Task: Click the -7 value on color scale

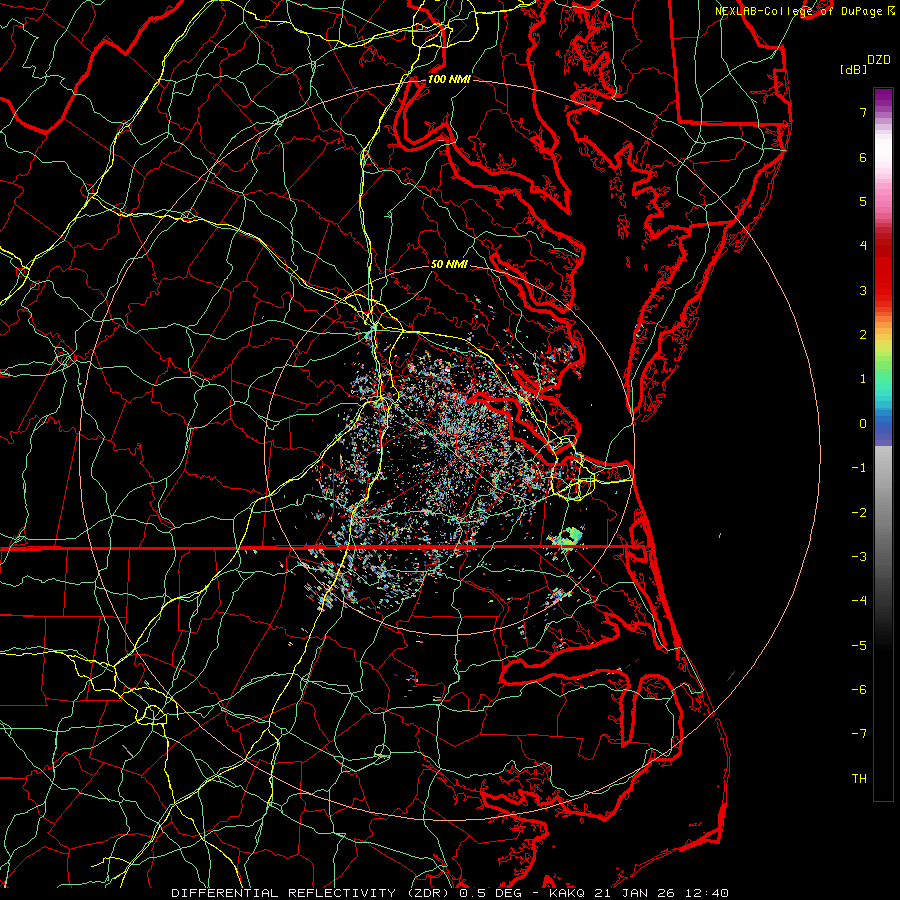Action: tap(859, 734)
